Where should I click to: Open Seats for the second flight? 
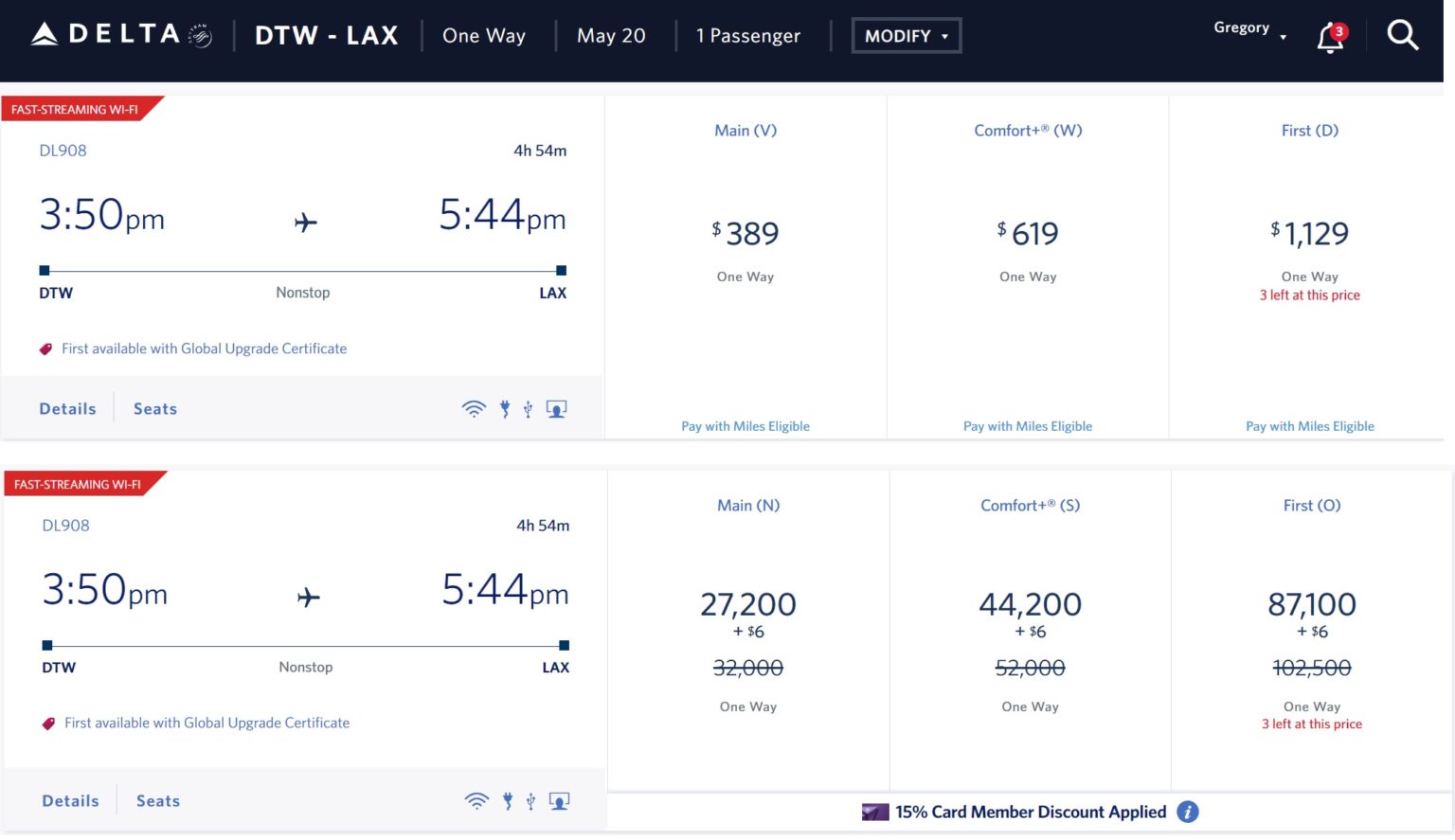click(157, 800)
